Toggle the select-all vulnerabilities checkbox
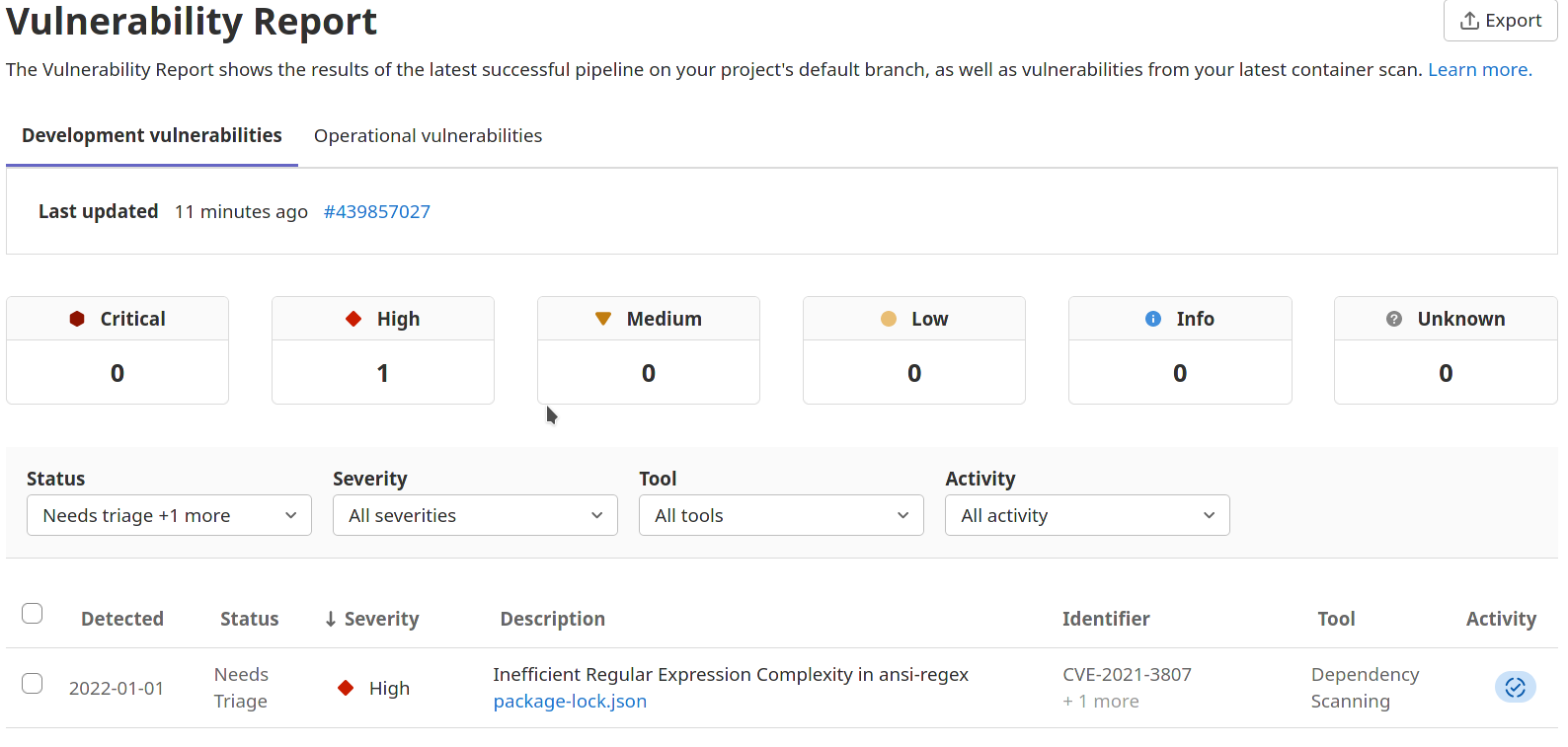Screen dimensions: 1568x747 (33, 614)
